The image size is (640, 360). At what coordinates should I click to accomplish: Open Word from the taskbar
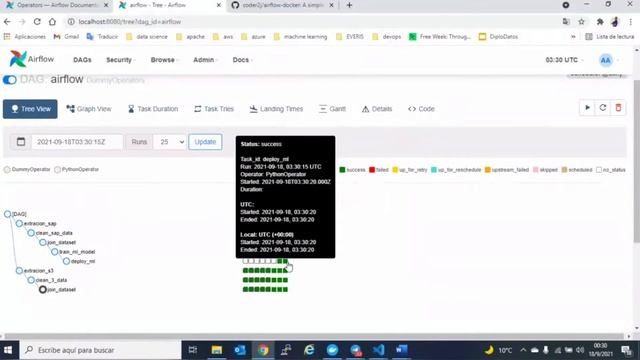[402, 350]
